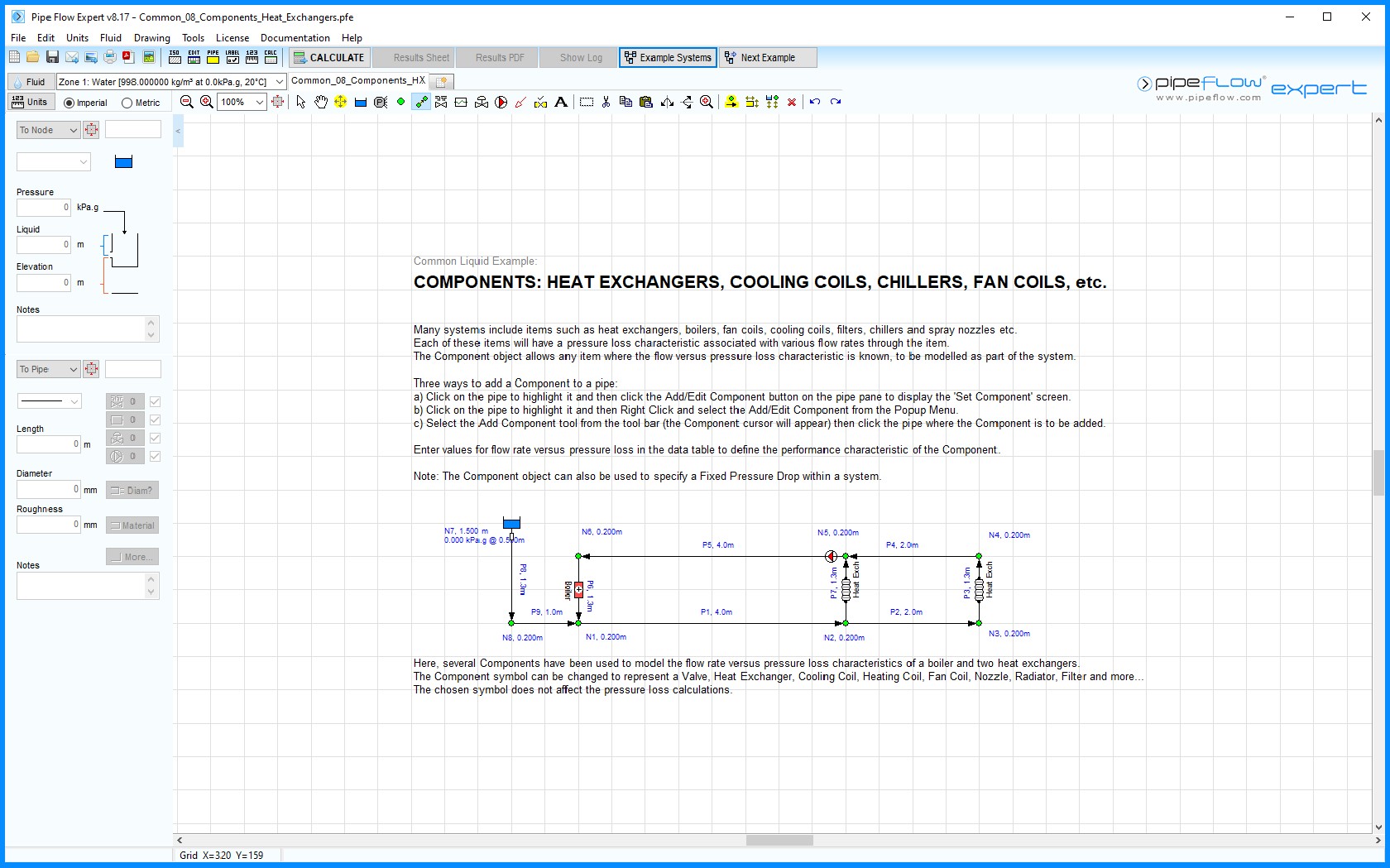The image size is (1390, 868).
Task: Select the Add Pipe tool
Action: click(x=421, y=102)
